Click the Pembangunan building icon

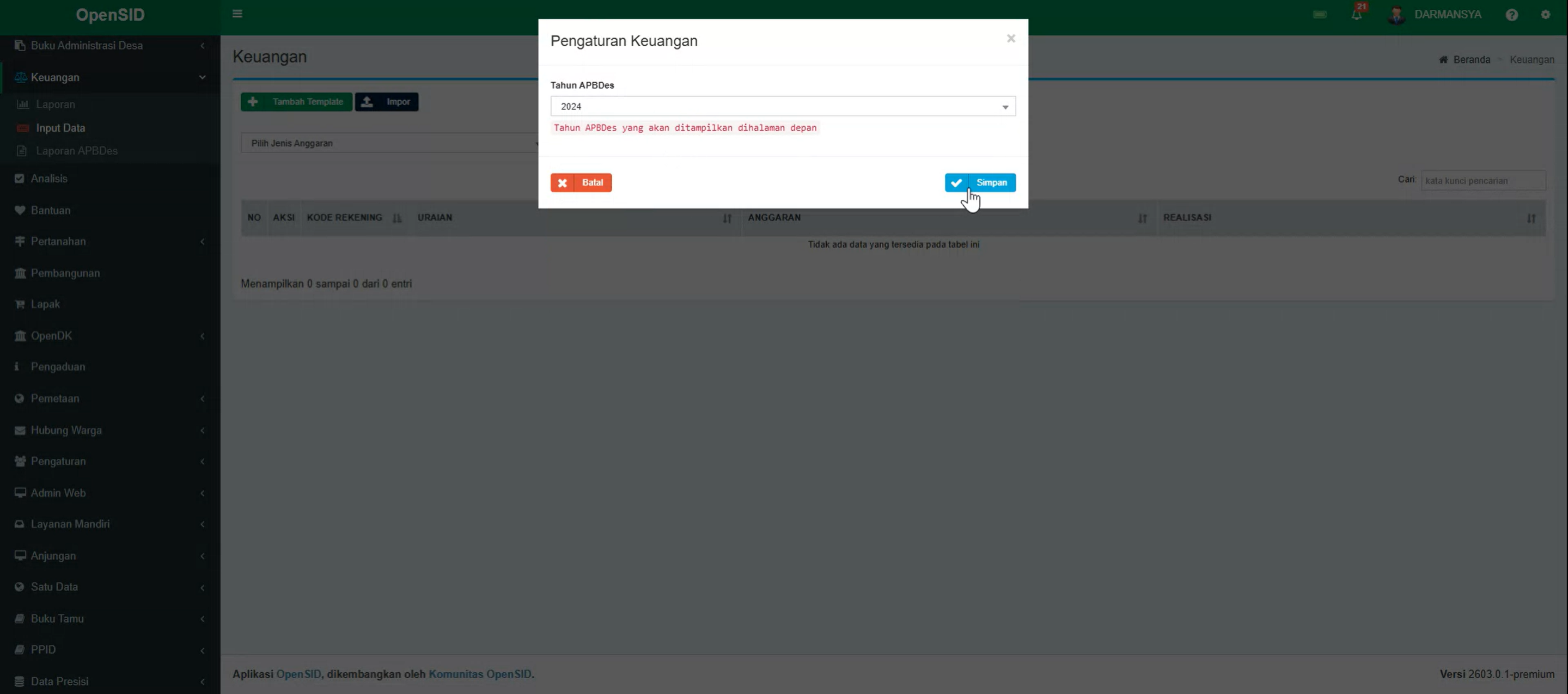pos(19,273)
